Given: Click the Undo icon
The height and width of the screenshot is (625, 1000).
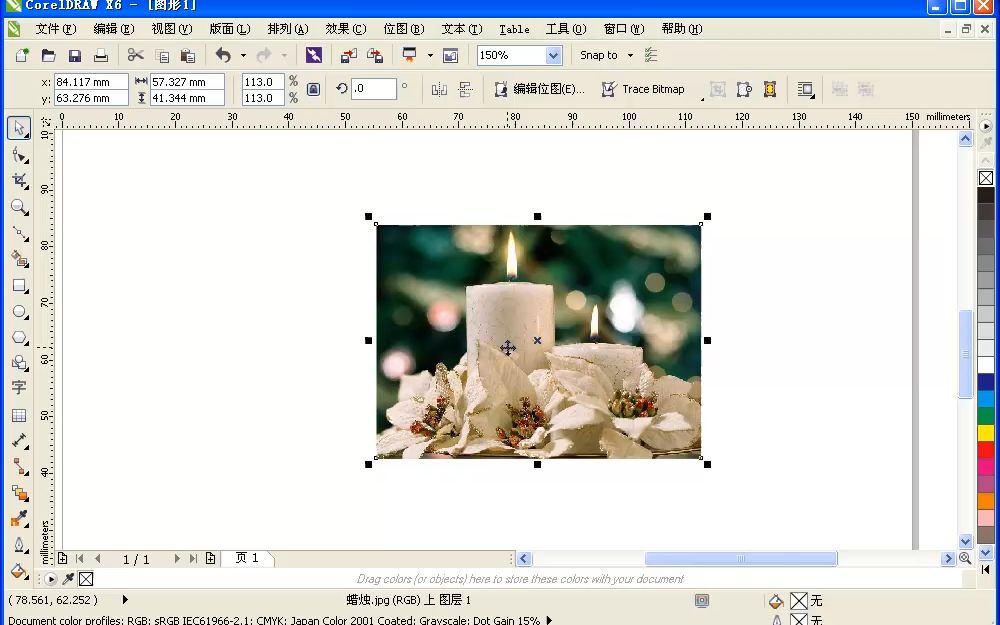Looking at the screenshot, I should (x=226, y=55).
